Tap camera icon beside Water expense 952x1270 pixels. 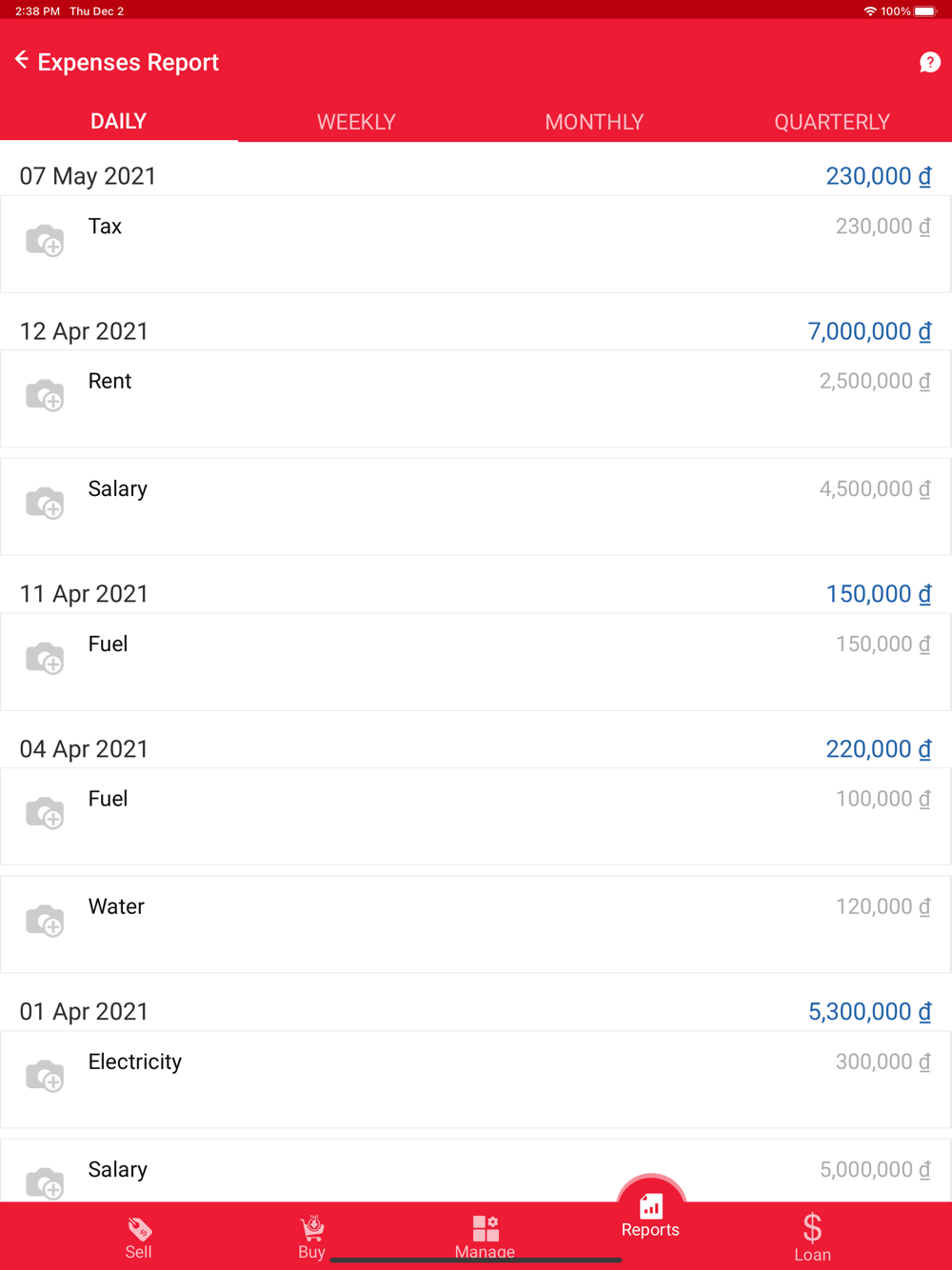tap(45, 922)
